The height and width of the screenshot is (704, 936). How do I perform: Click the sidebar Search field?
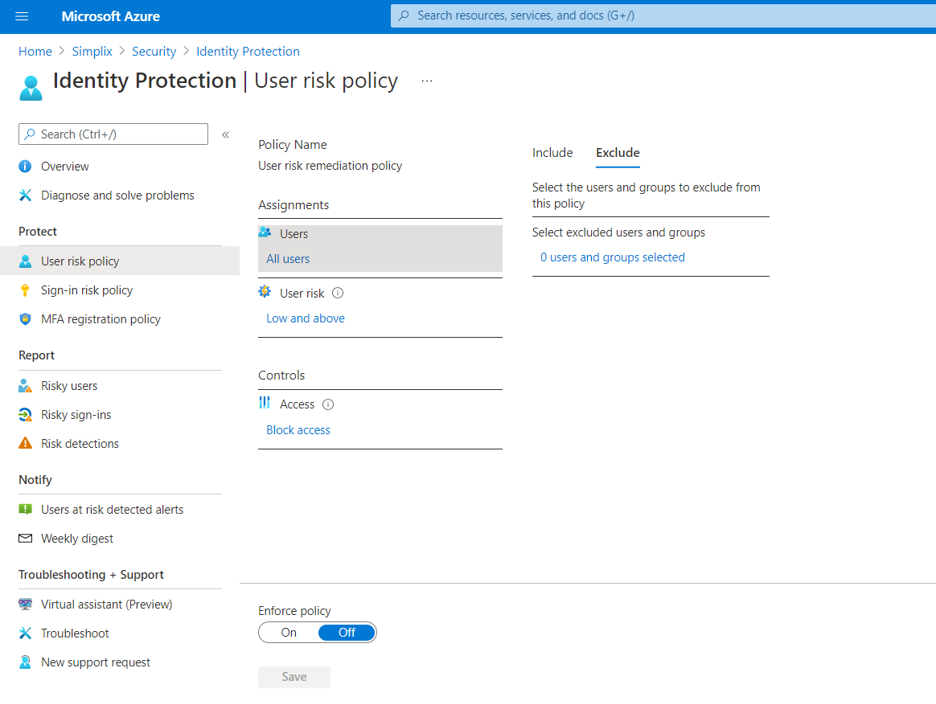113,134
